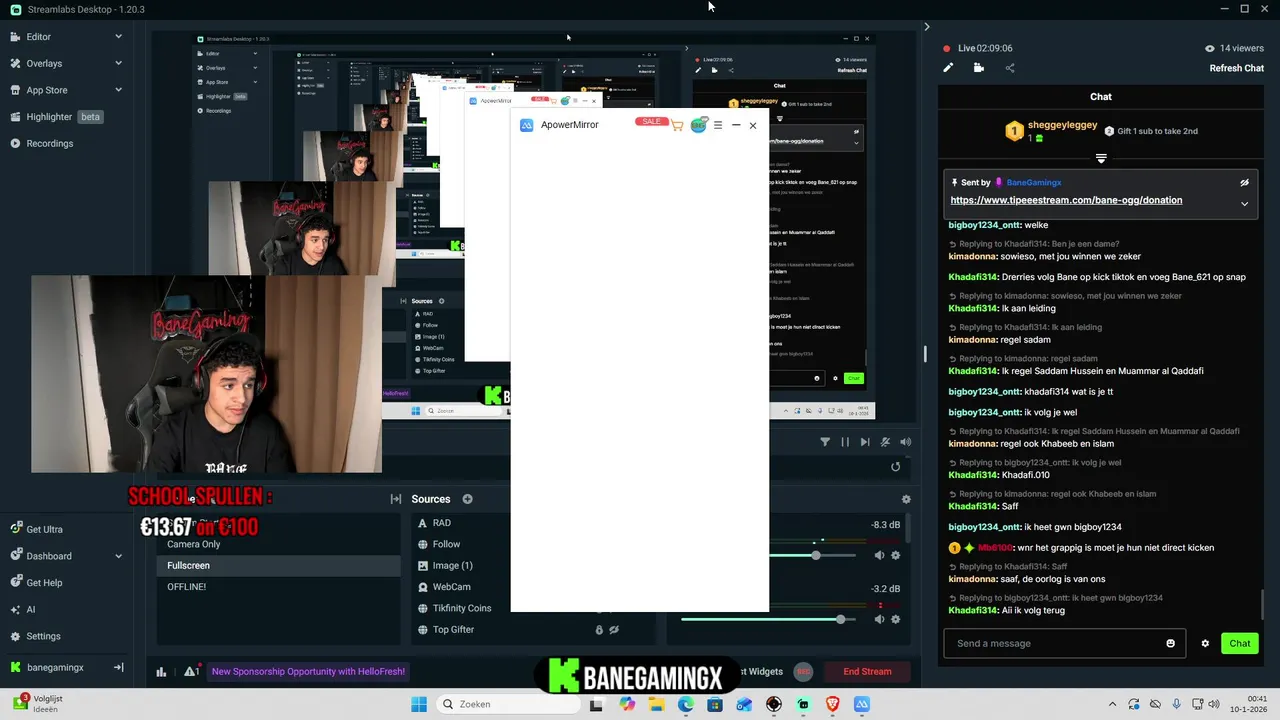Click the red REC button

click(802, 671)
